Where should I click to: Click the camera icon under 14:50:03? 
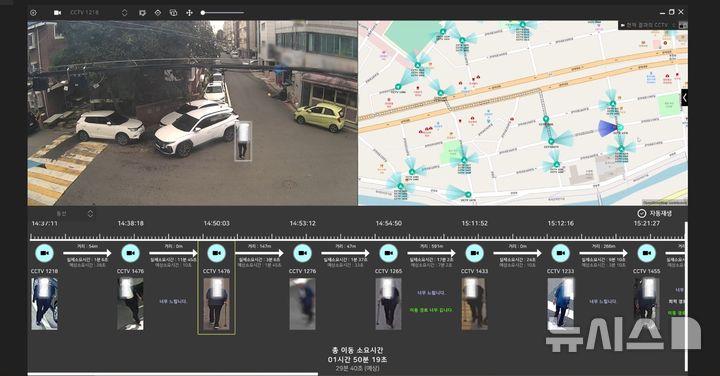pos(216,253)
